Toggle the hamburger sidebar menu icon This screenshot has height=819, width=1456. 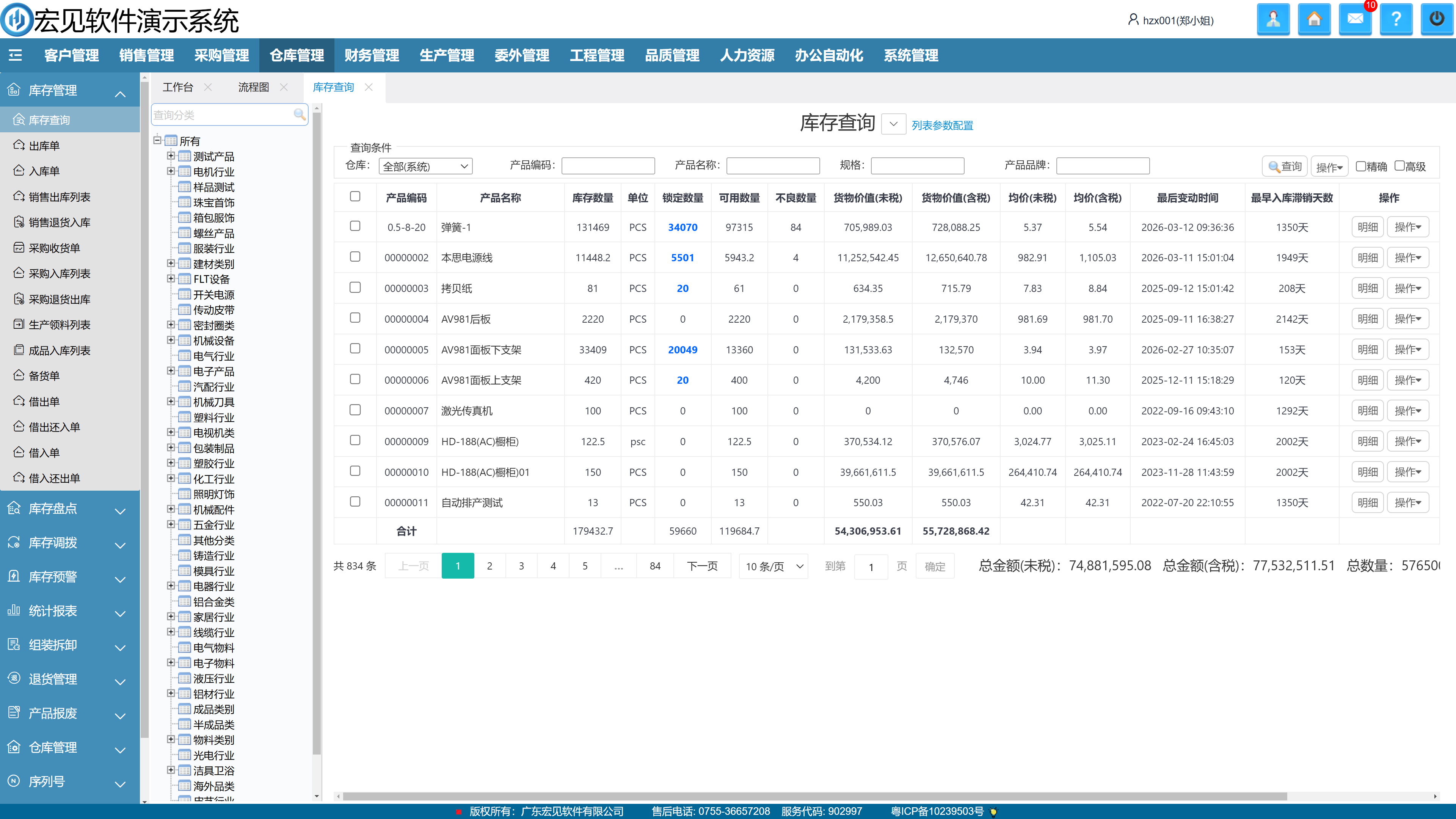point(16,55)
